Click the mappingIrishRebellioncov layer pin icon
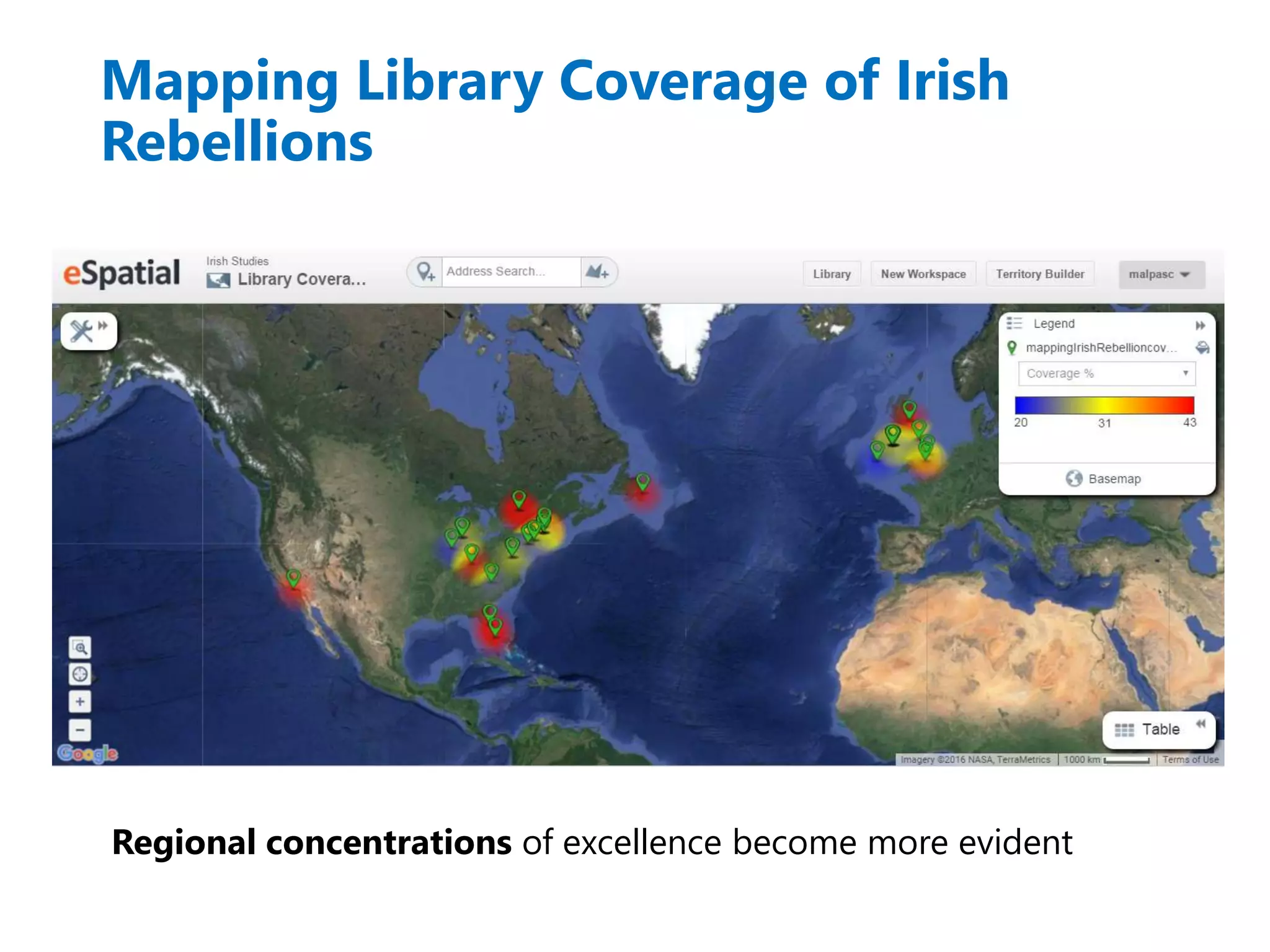1270x952 pixels. click(1012, 348)
